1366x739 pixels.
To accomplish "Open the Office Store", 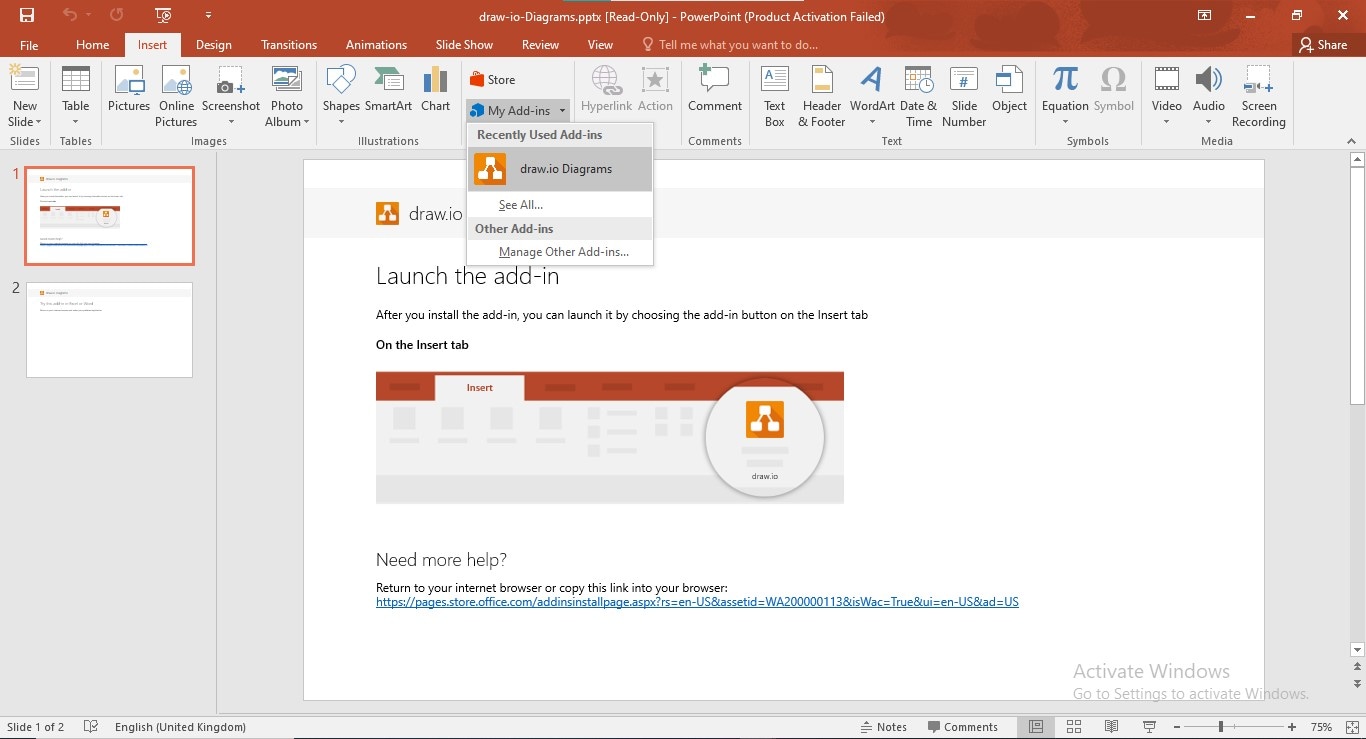I will [492, 80].
